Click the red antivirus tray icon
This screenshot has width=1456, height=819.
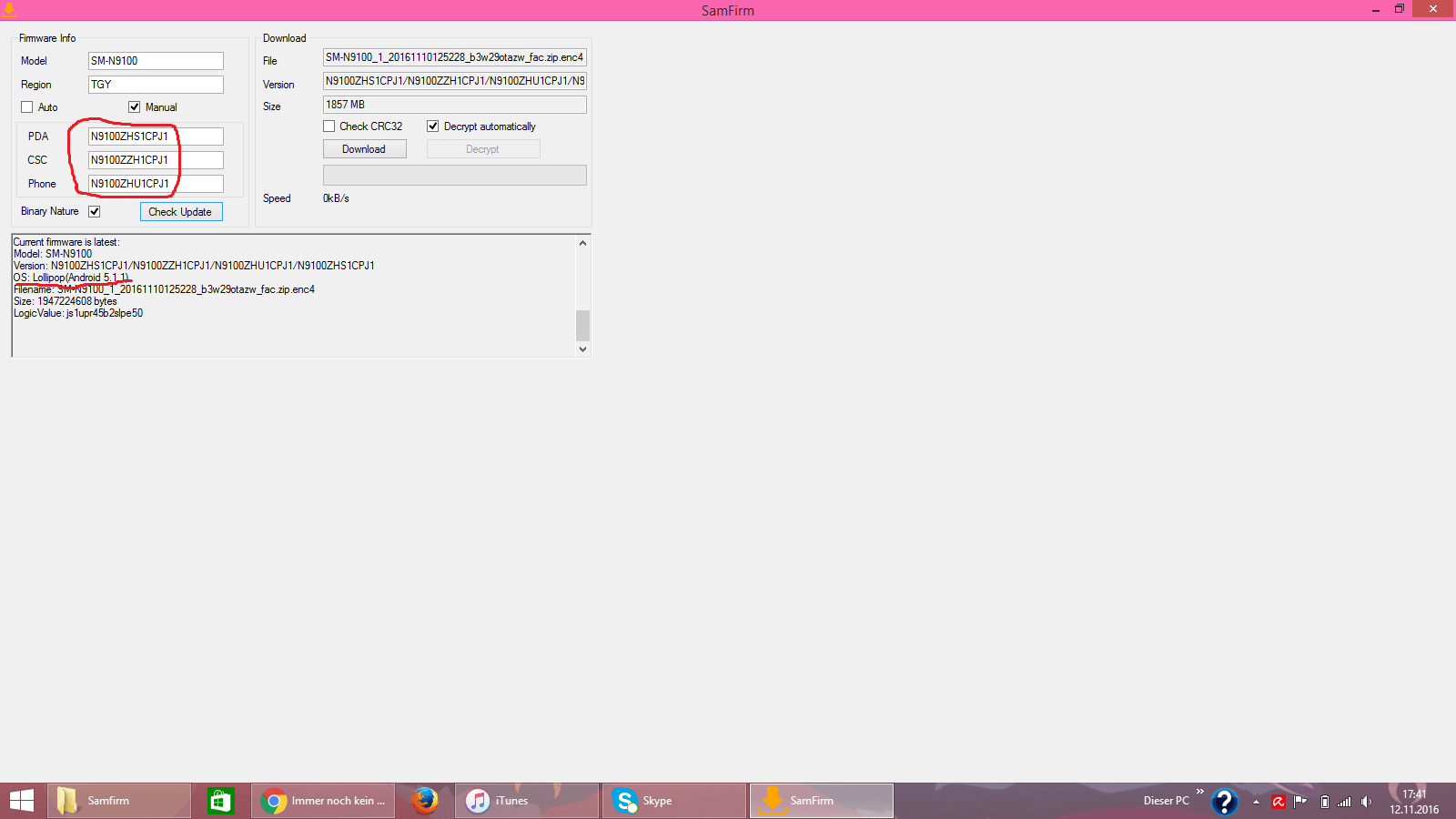pos(1279,802)
